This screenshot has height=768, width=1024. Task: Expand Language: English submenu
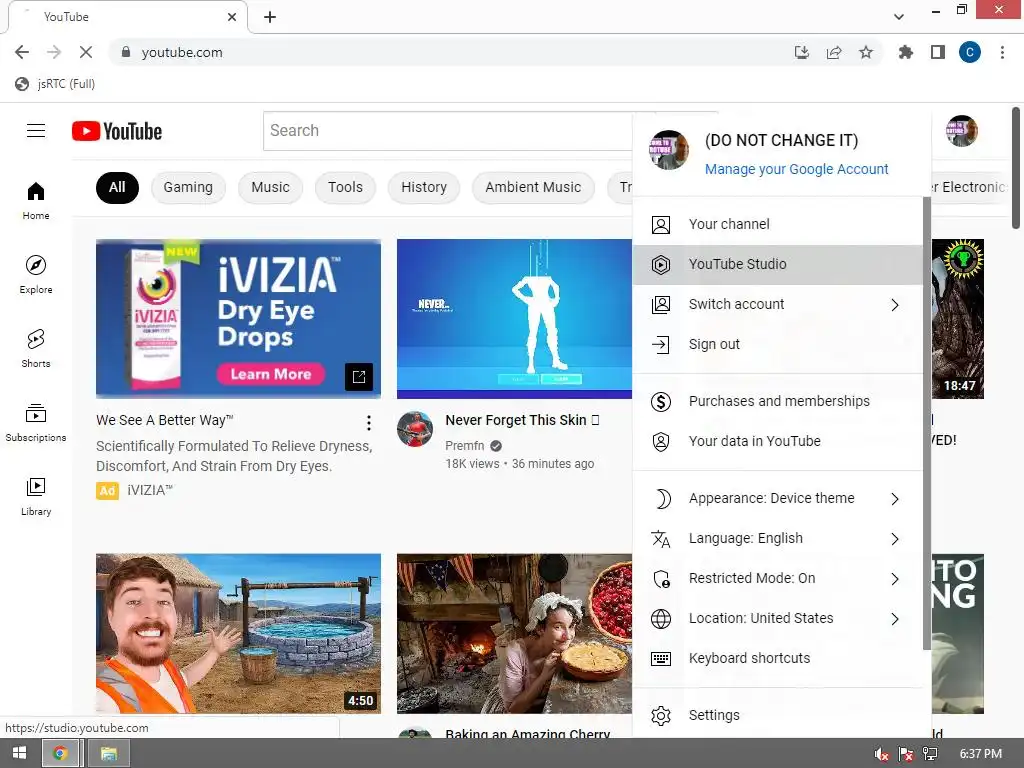[x=895, y=539]
